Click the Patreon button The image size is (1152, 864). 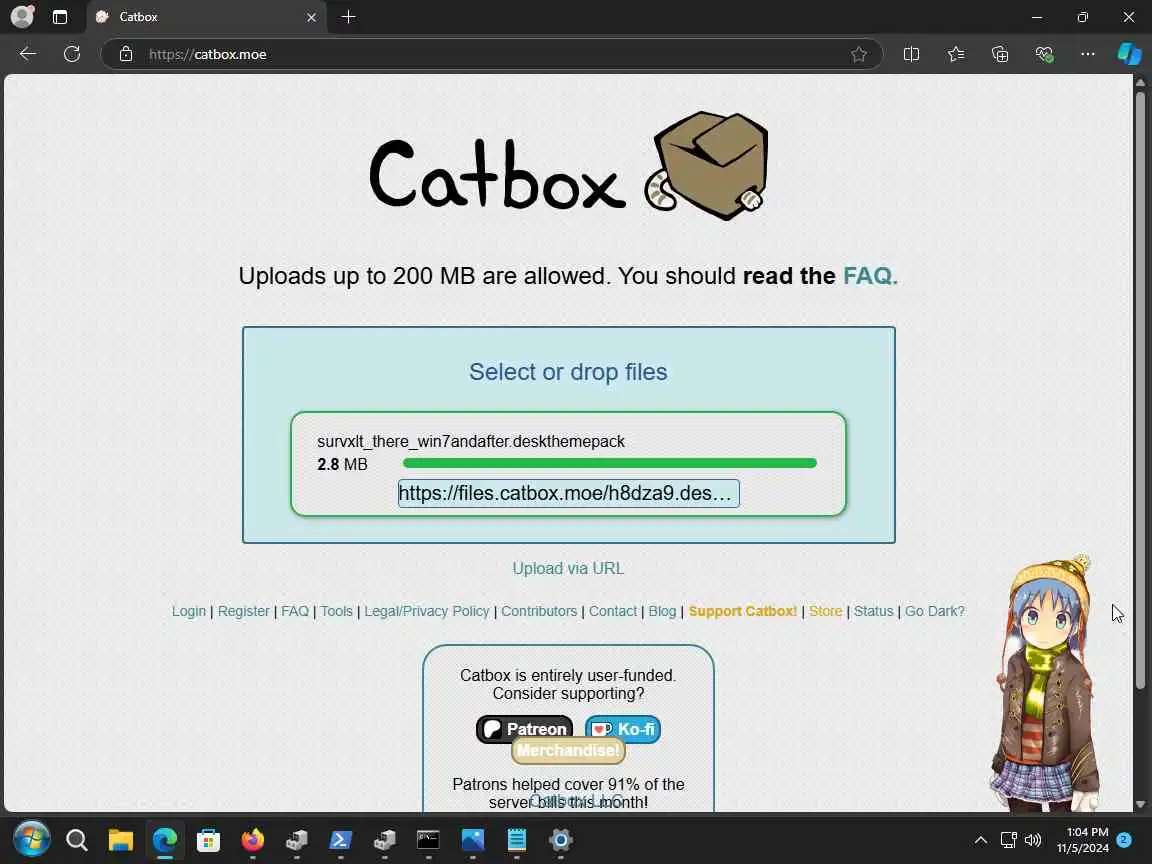tap(525, 729)
